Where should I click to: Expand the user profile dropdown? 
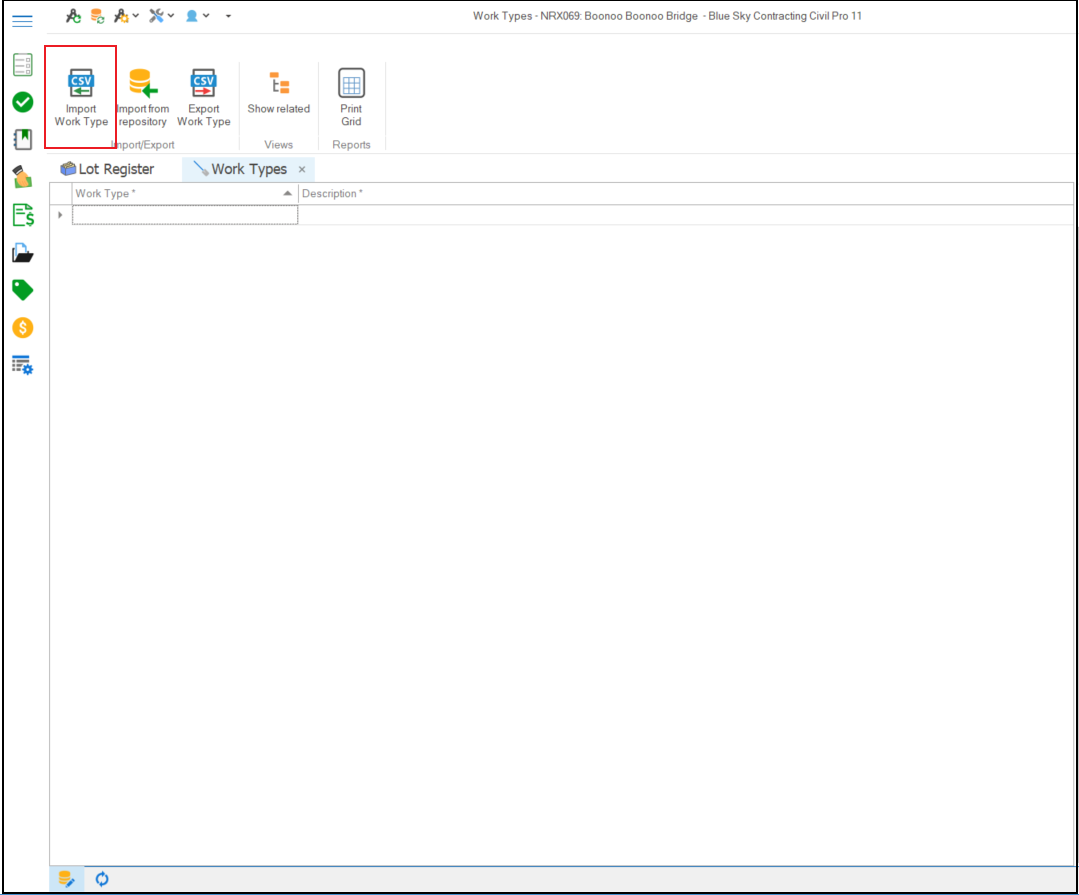point(197,16)
